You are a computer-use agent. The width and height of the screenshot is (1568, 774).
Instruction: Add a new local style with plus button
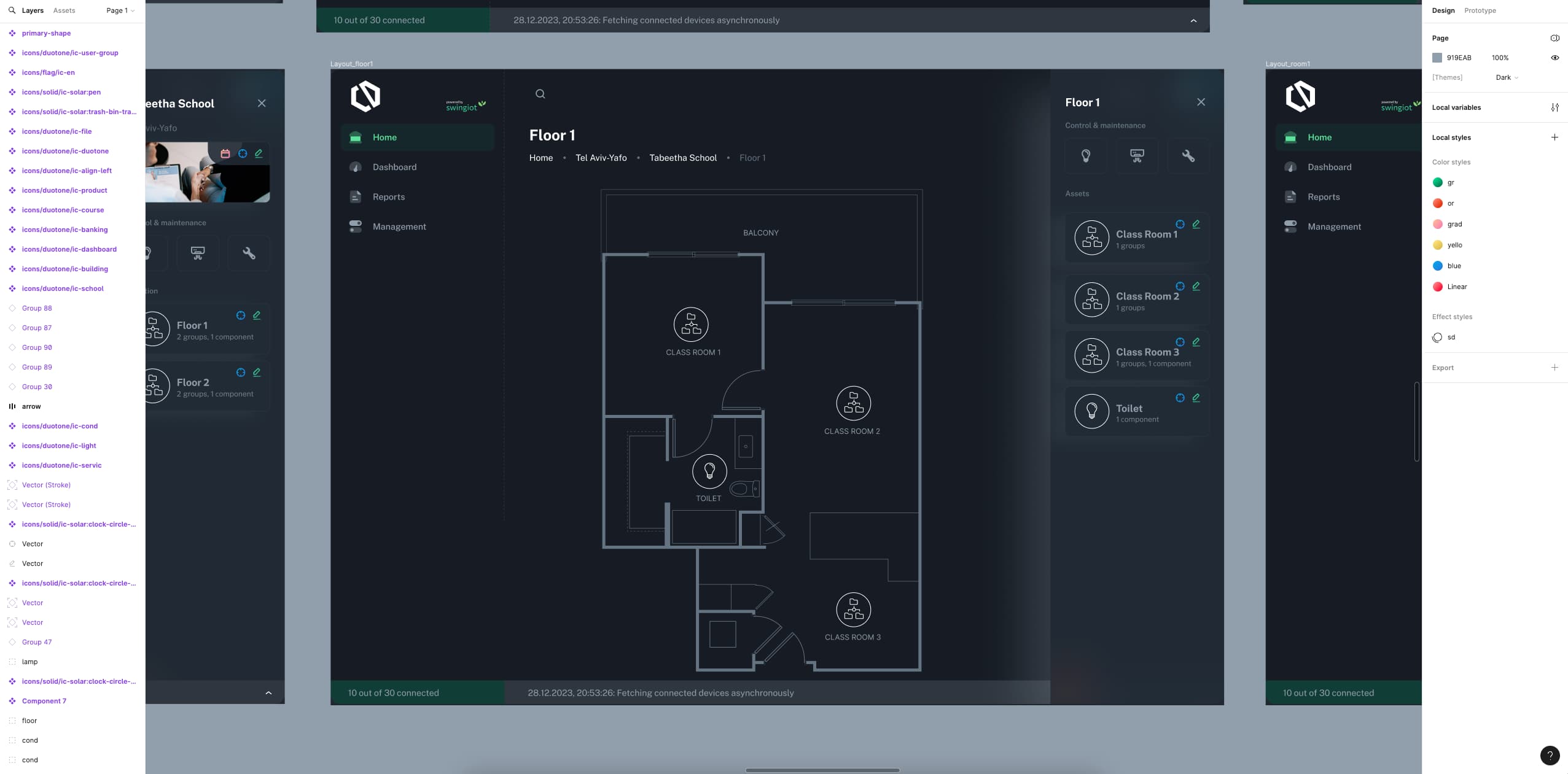point(1554,137)
